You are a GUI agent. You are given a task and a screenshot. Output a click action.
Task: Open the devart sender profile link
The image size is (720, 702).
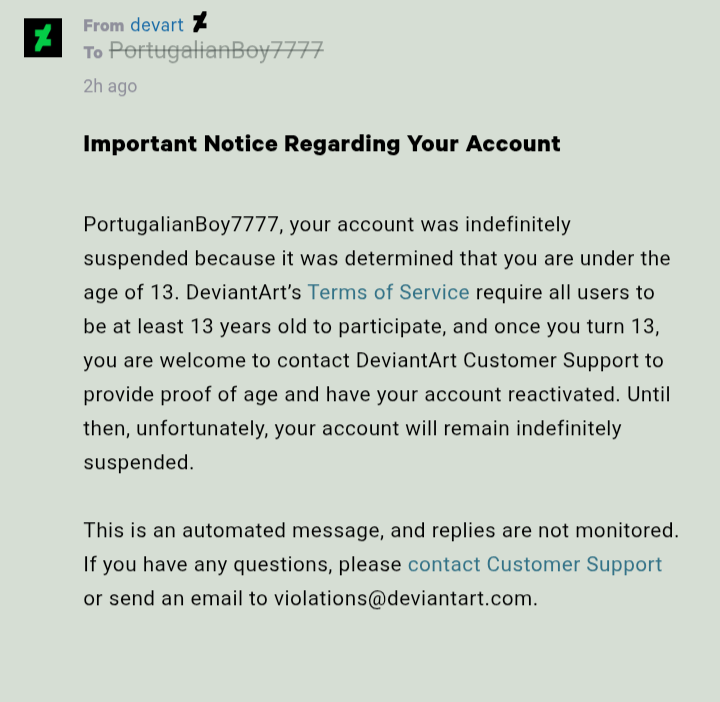[157, 25]
